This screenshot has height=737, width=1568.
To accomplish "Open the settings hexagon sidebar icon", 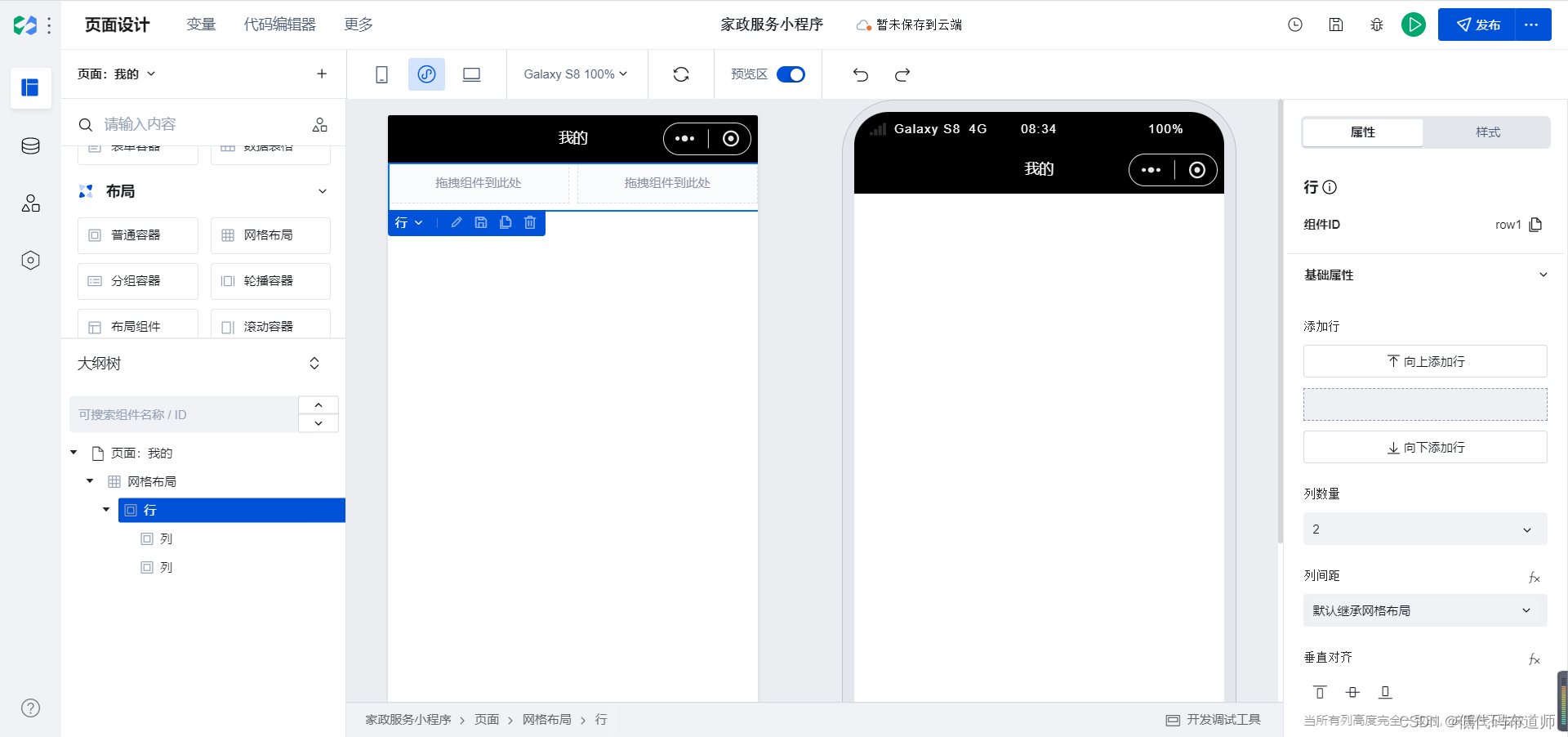I will click(30, 261).
